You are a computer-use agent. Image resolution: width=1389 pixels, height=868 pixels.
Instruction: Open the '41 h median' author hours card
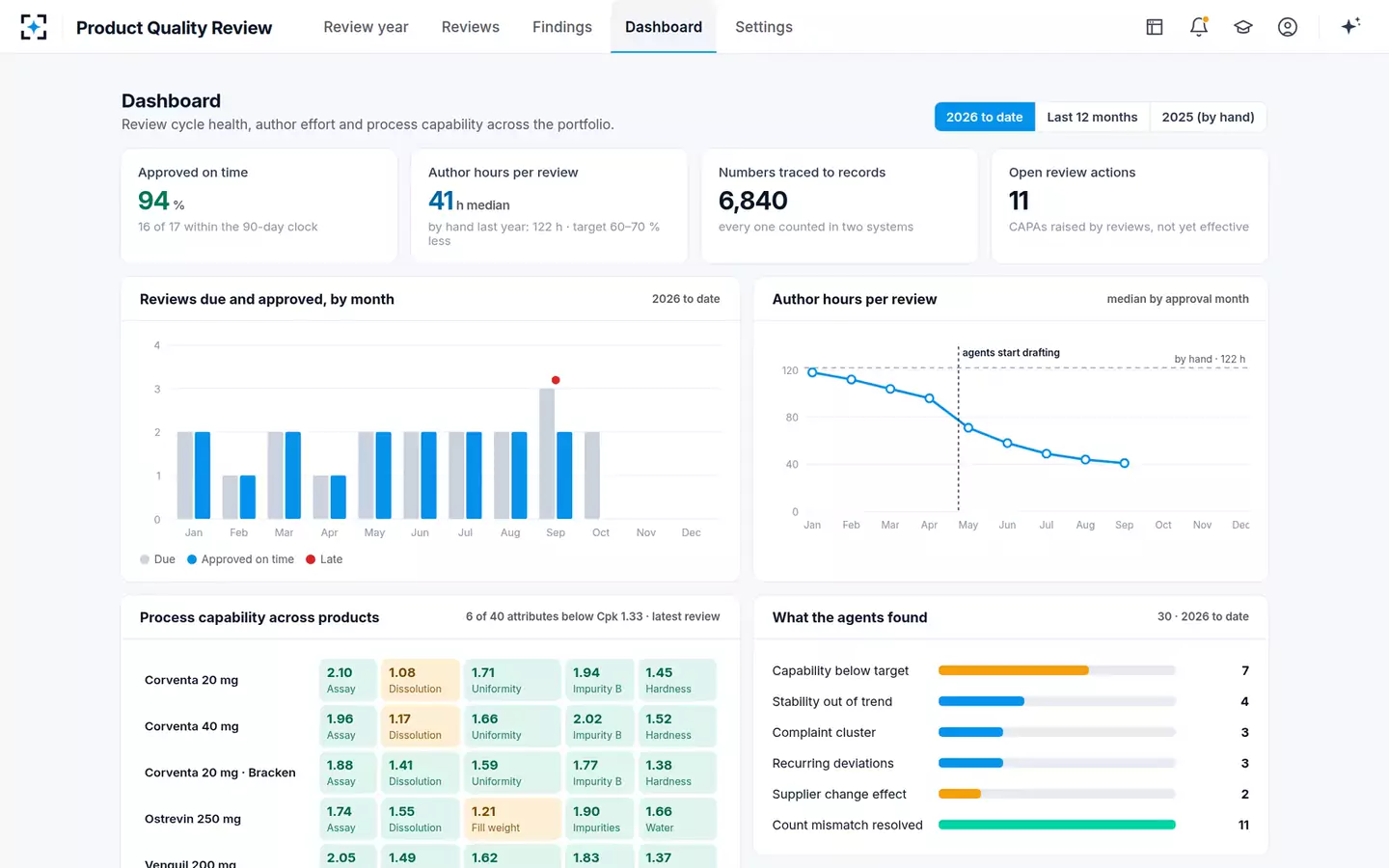550,205
